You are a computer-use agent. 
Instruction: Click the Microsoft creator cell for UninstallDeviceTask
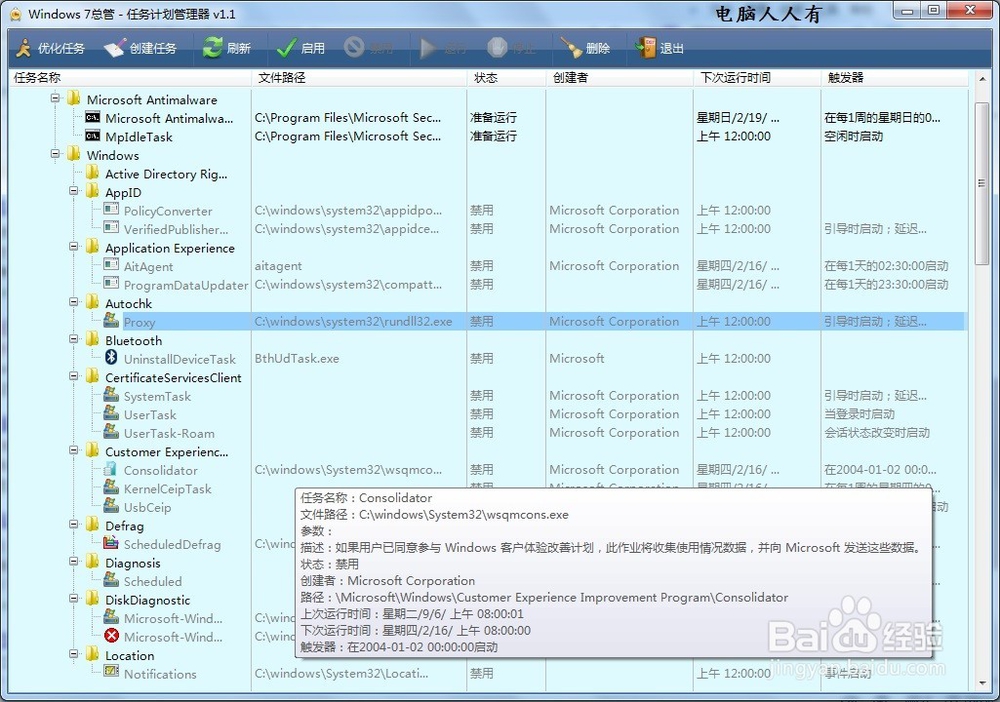(577, 358)
